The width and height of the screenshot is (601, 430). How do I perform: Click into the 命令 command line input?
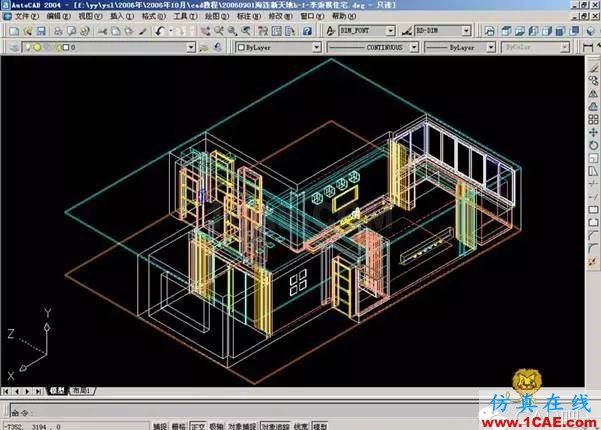pos(245,410)
